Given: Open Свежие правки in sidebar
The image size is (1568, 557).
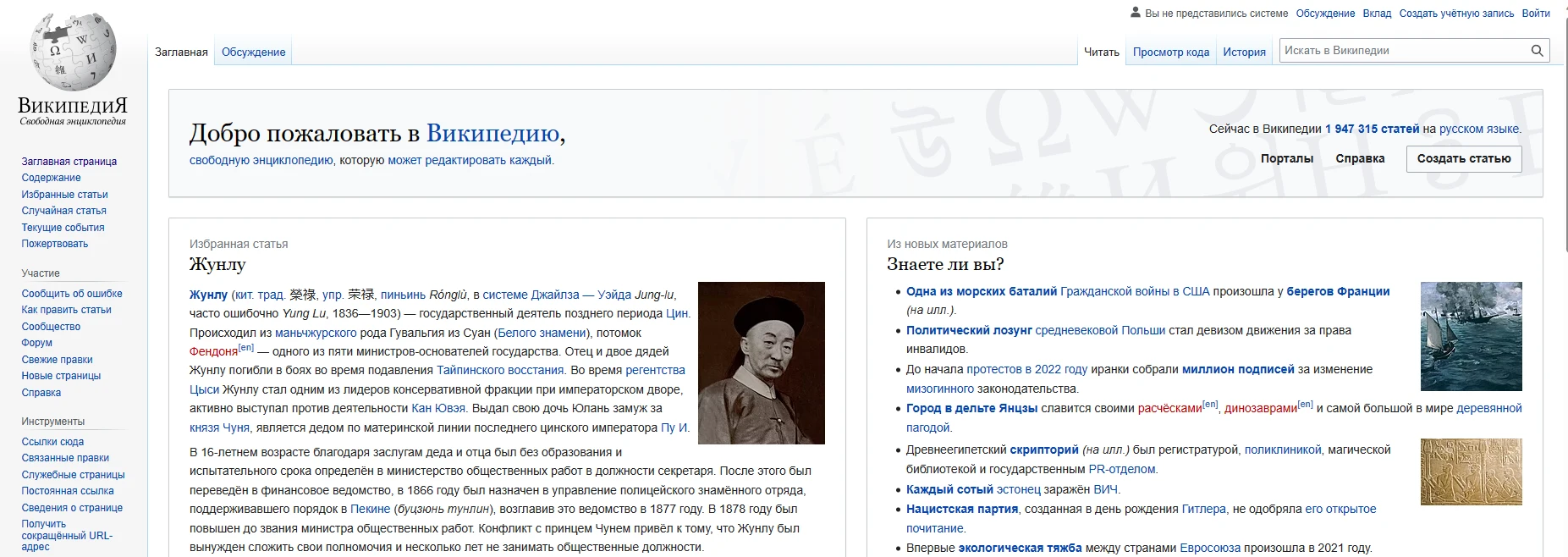Looking at the screenshot, I should tap(57, 360).
